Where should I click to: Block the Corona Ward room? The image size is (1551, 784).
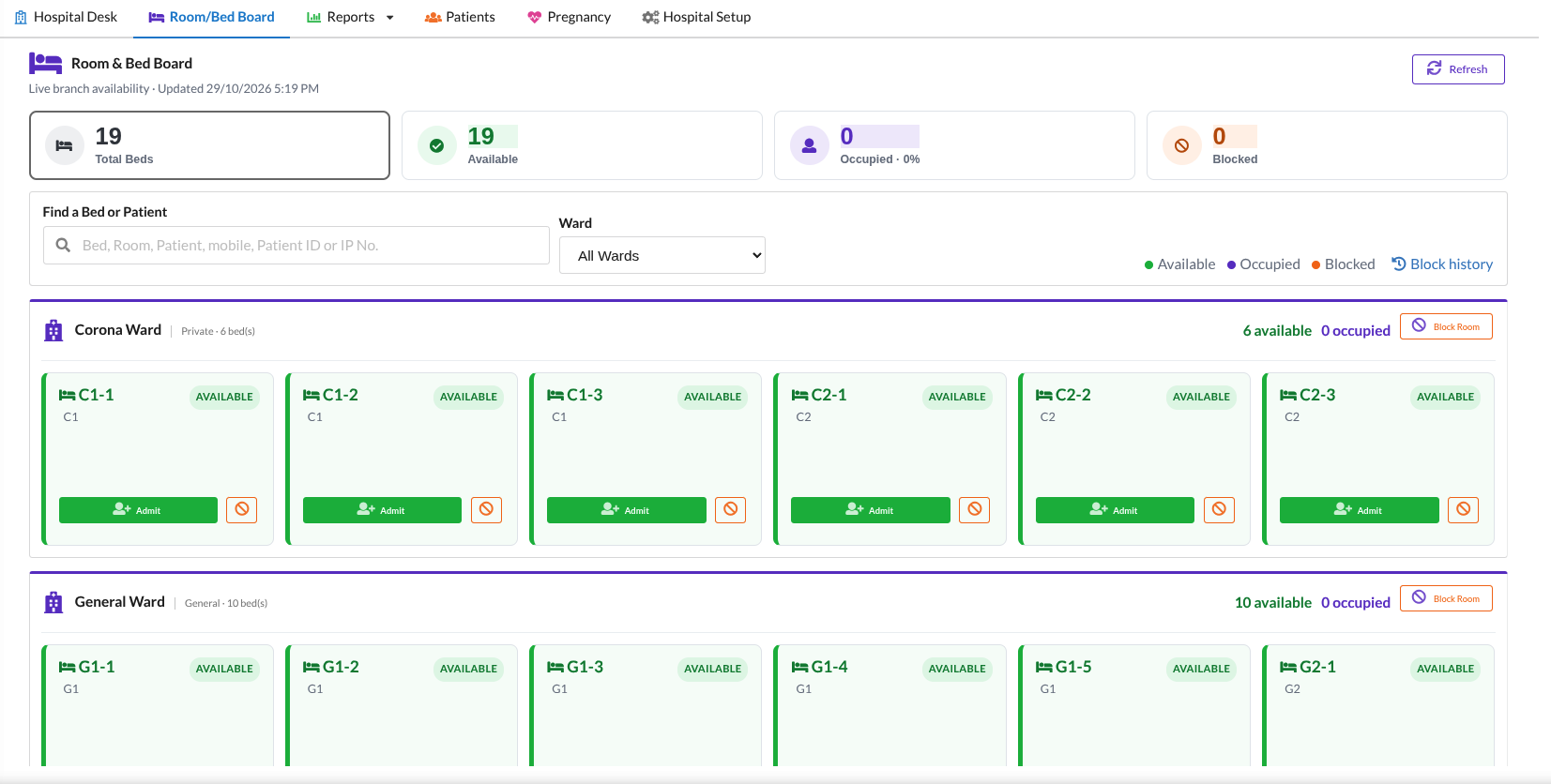point(1446,326)
